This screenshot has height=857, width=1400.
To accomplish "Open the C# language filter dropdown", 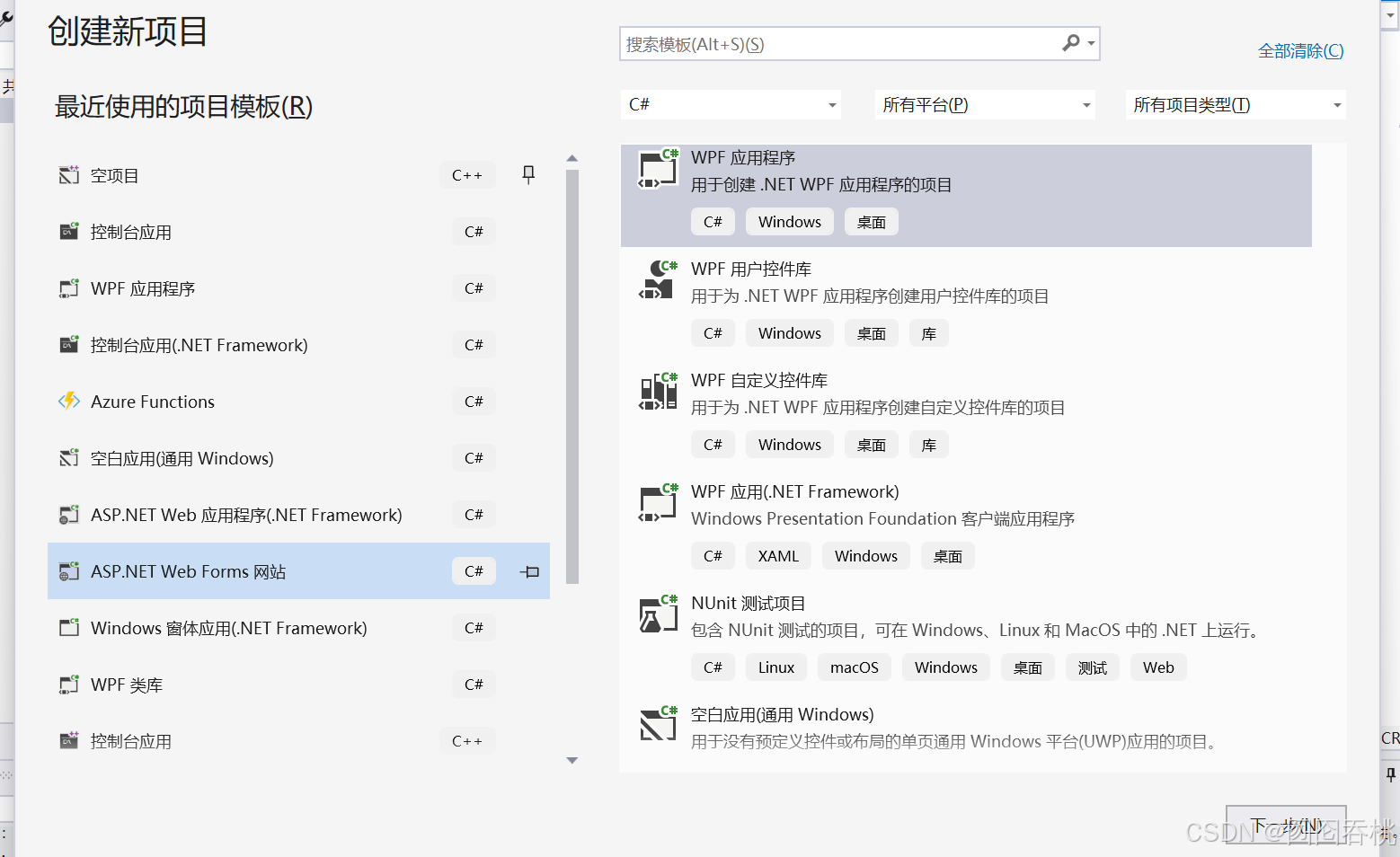I will pyautogui.click(x=731, y=105).
